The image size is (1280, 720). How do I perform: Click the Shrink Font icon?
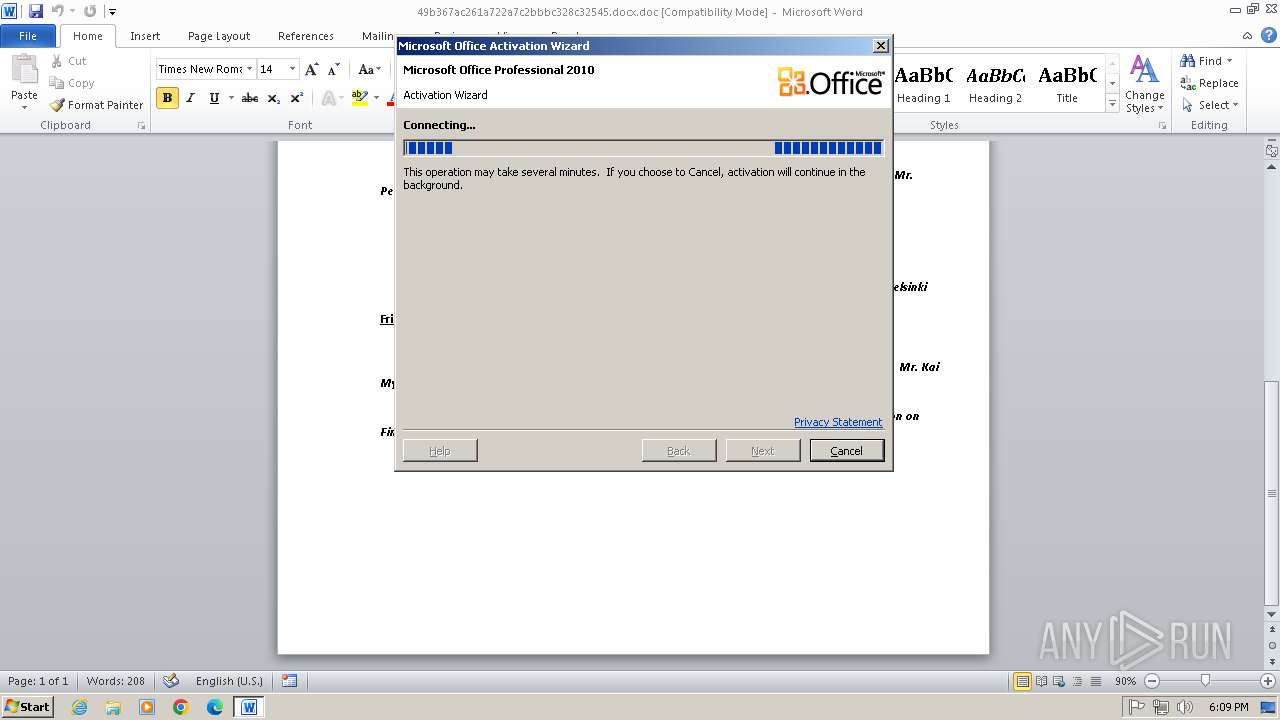pyautogui.click(x=334, y=69)
